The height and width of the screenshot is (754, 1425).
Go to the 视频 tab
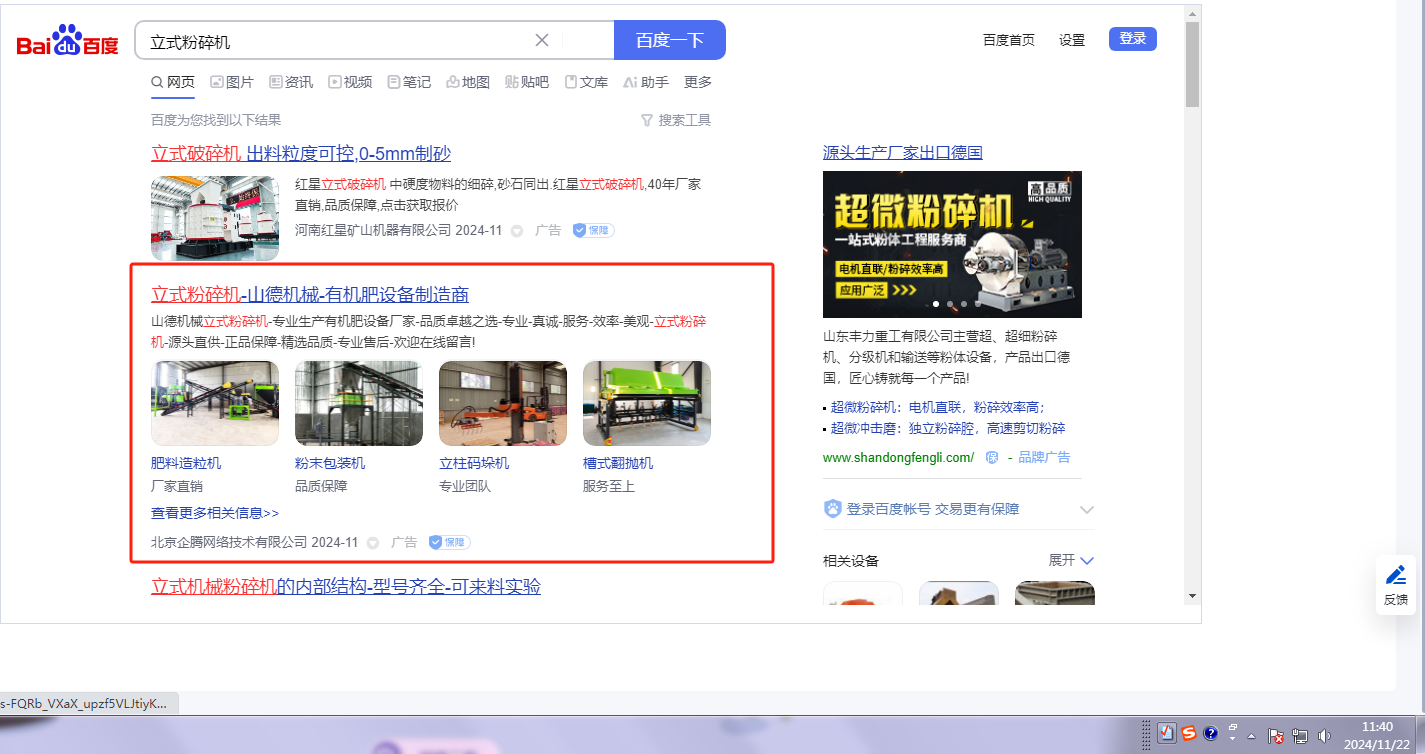[350, 82]
